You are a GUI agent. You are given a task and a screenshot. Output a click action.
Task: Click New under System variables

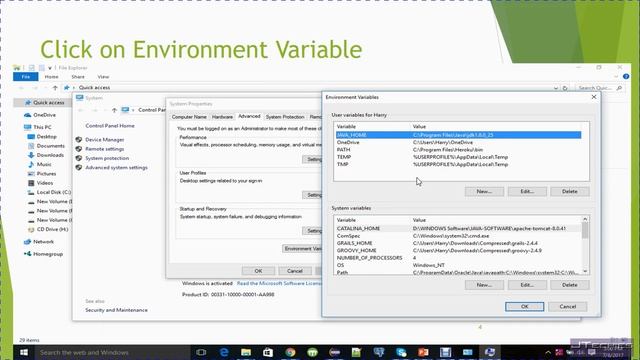[x=484, y=285]
